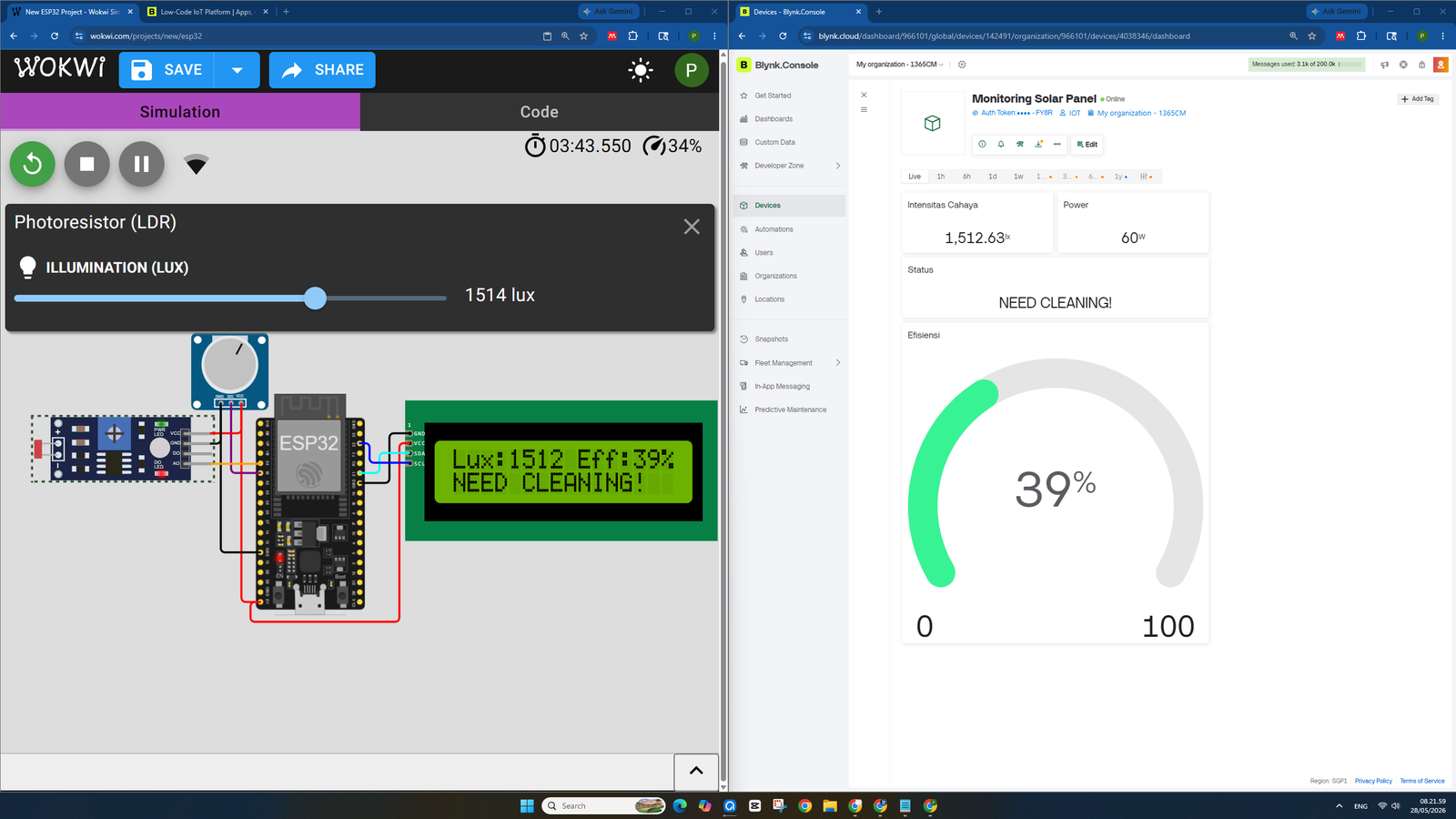Image resolution: width=1456 pixels, height=819 pixels.
Task: Select the 1w time range tab
Action: 1018,177
